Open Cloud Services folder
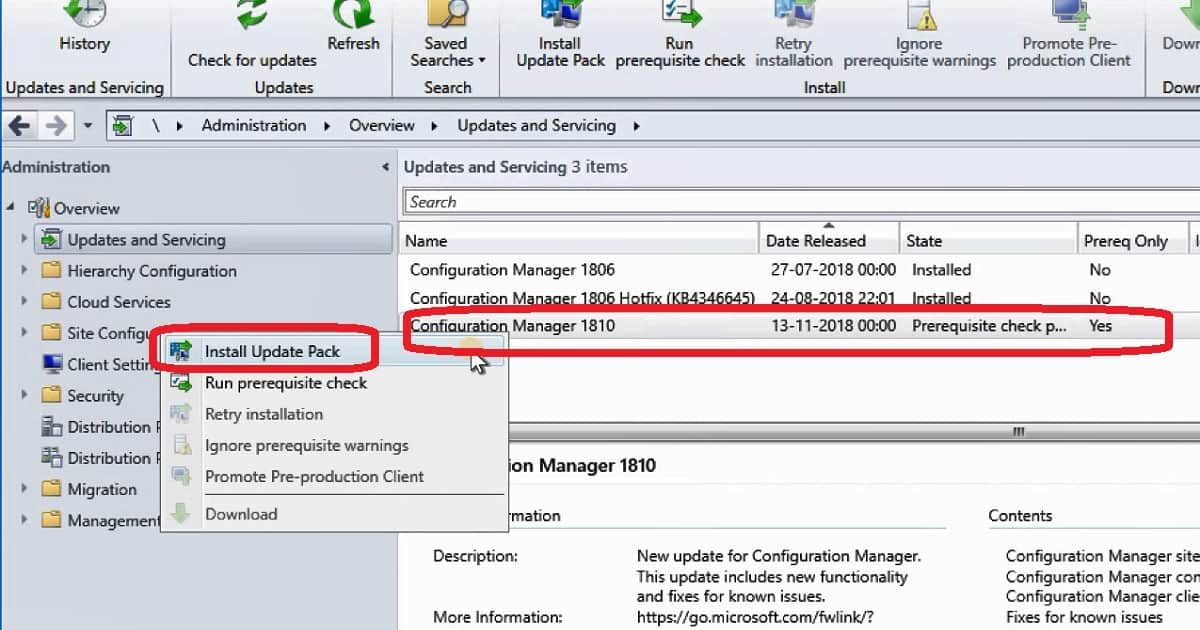The width and height of the screenshot is (1200, 630). (x=119, y=302)
